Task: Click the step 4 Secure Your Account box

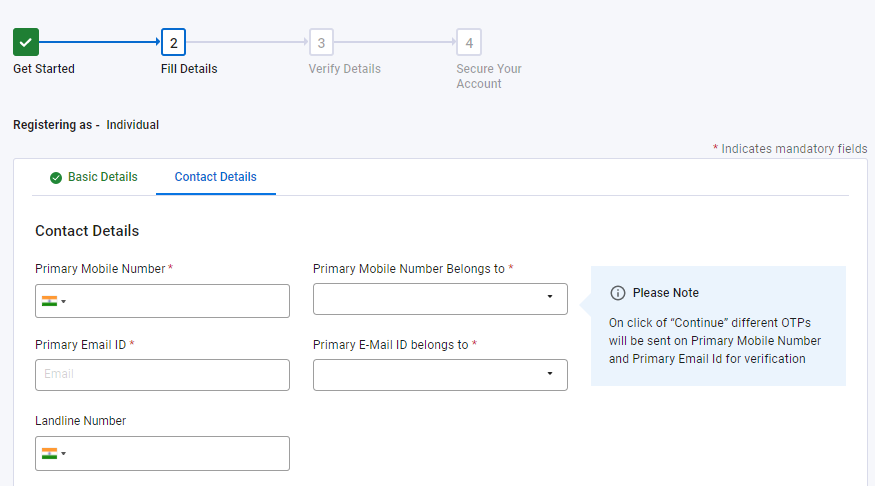Action: click(468, 42)
